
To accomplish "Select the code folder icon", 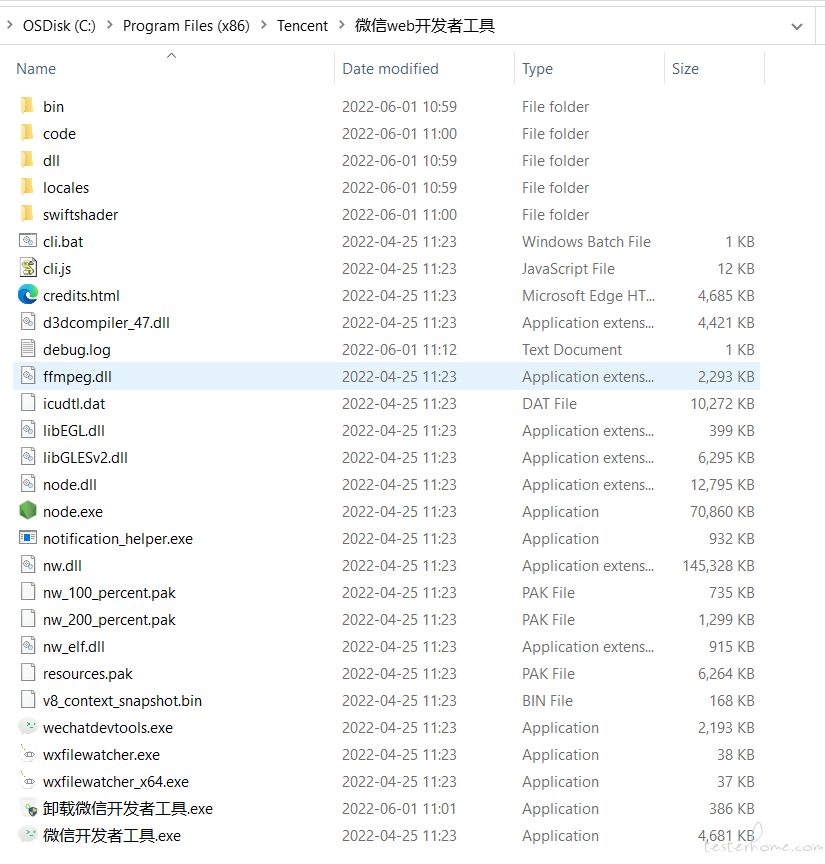I will tap(28, 133).
